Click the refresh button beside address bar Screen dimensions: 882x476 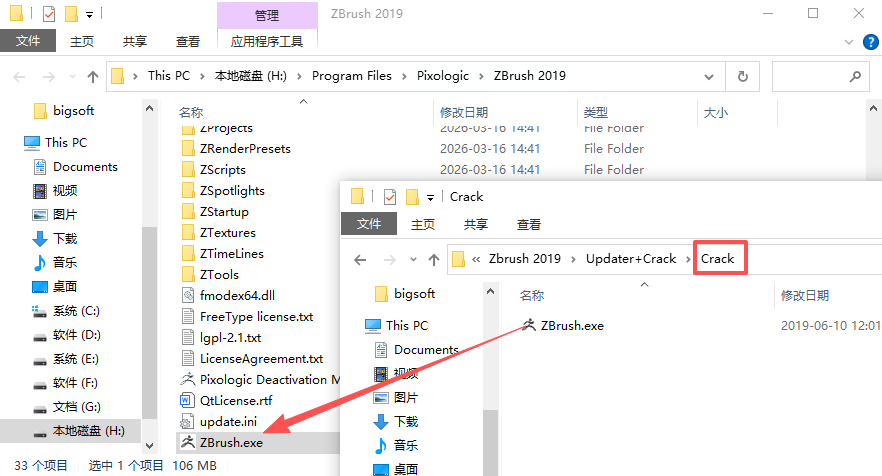742,76
